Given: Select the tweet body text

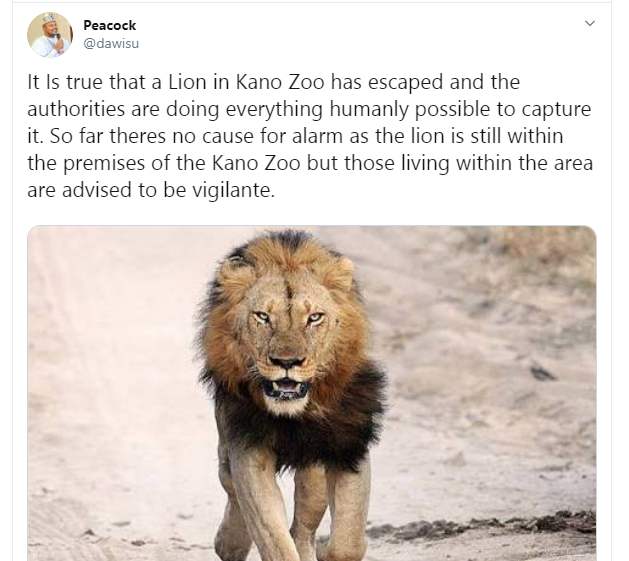Looking at the screenshot, I should pos(310,136).
